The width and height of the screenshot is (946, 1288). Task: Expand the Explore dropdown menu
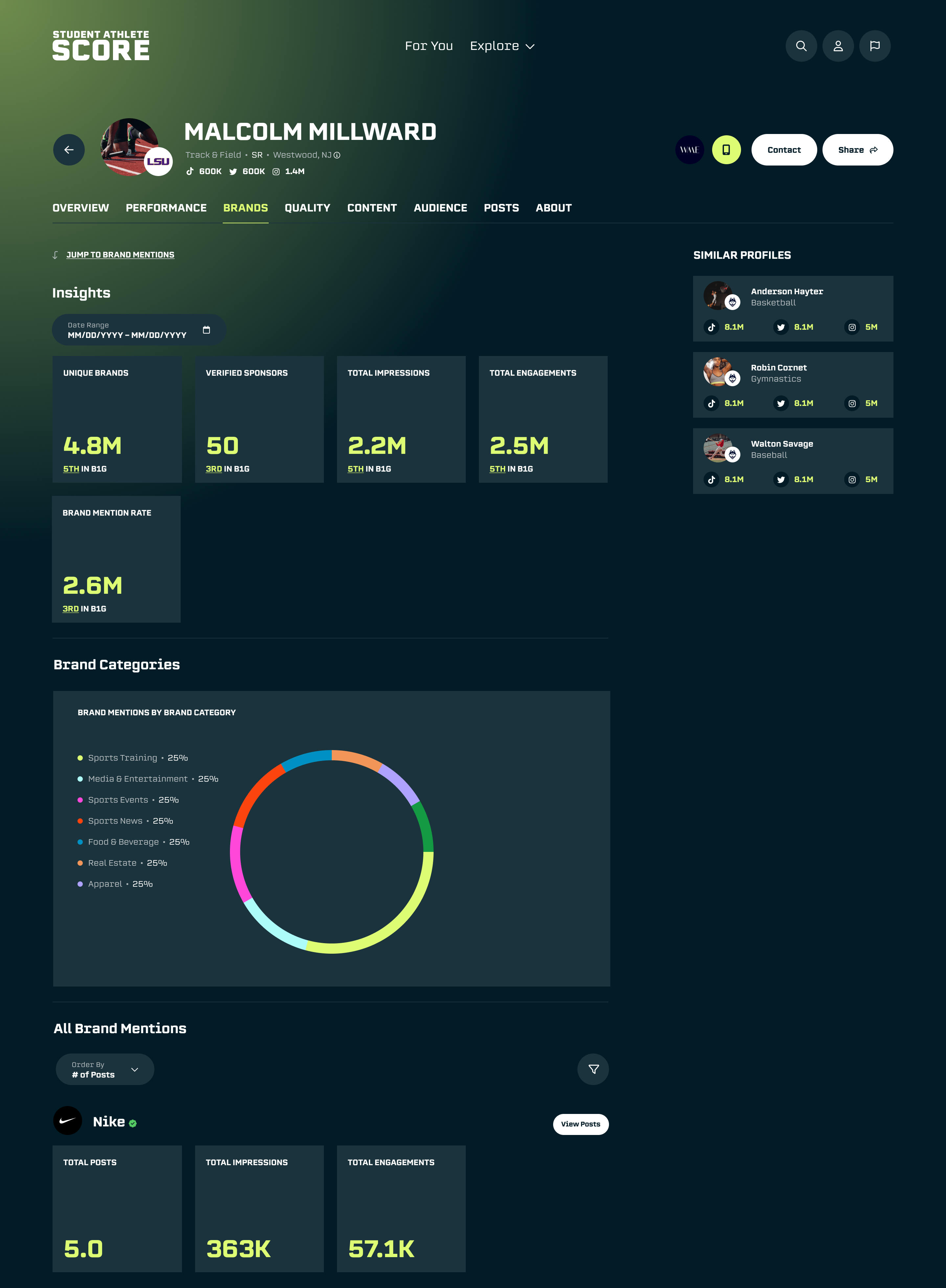pos(502,46)
